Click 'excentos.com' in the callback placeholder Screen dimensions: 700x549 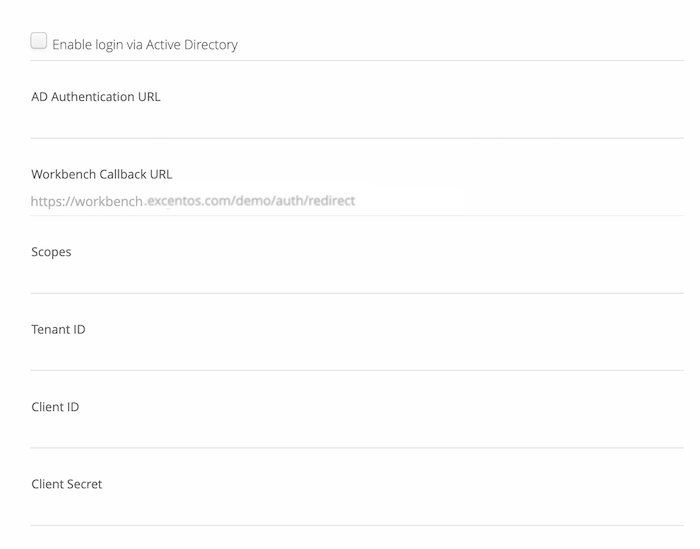[189, 201]
